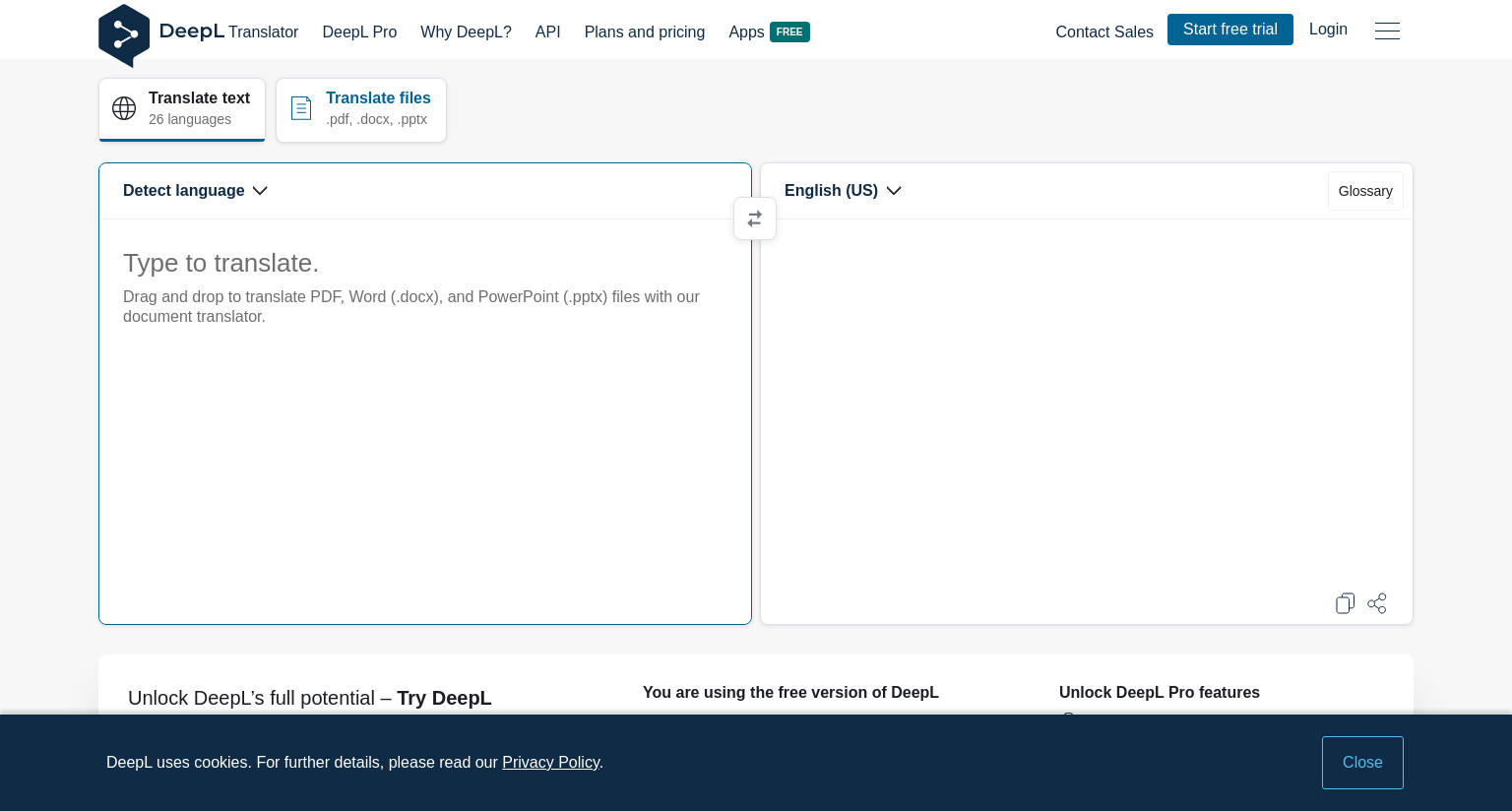This screenshot has width=1512, height=811.
Task: Swap source and target languages
Action: coord(755,218)
